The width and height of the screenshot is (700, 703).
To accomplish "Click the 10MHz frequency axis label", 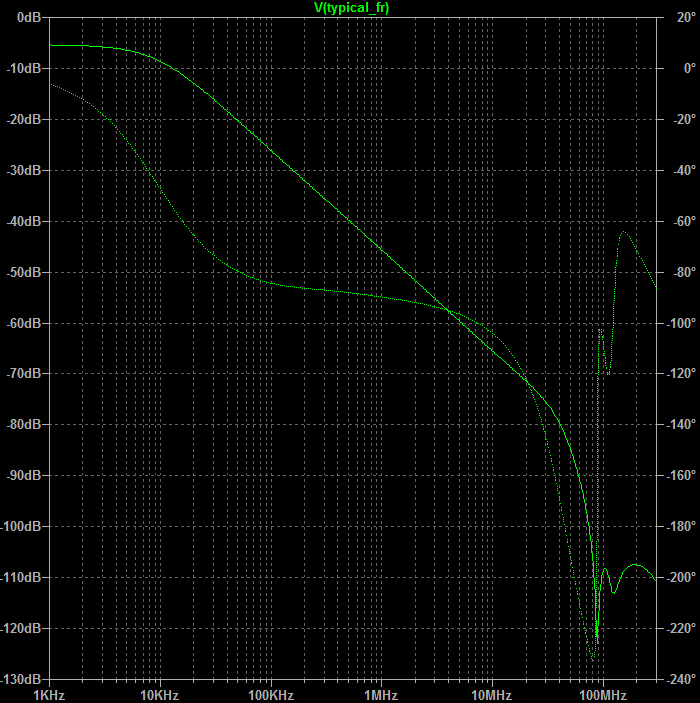I will pos(491,695).
